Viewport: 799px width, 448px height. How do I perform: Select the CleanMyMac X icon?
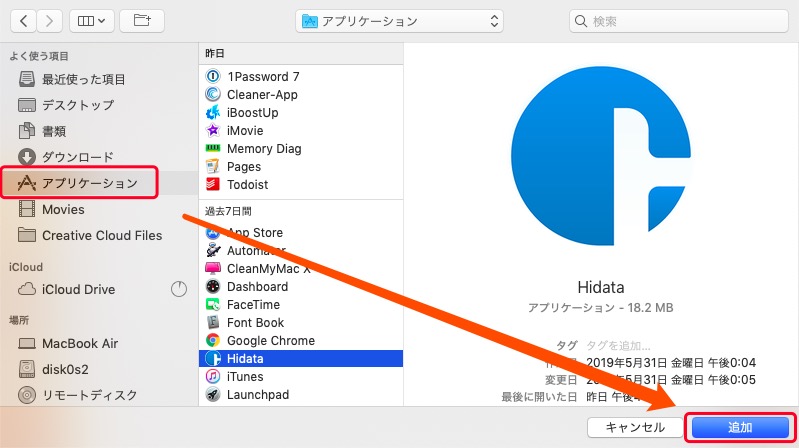[x=212, y=268]
